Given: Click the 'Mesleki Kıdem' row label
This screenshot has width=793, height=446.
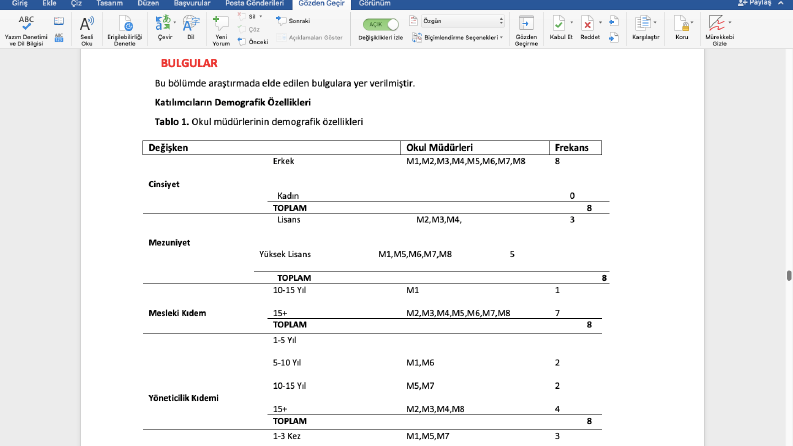Looking at the screenshot, I should [177, 313].
